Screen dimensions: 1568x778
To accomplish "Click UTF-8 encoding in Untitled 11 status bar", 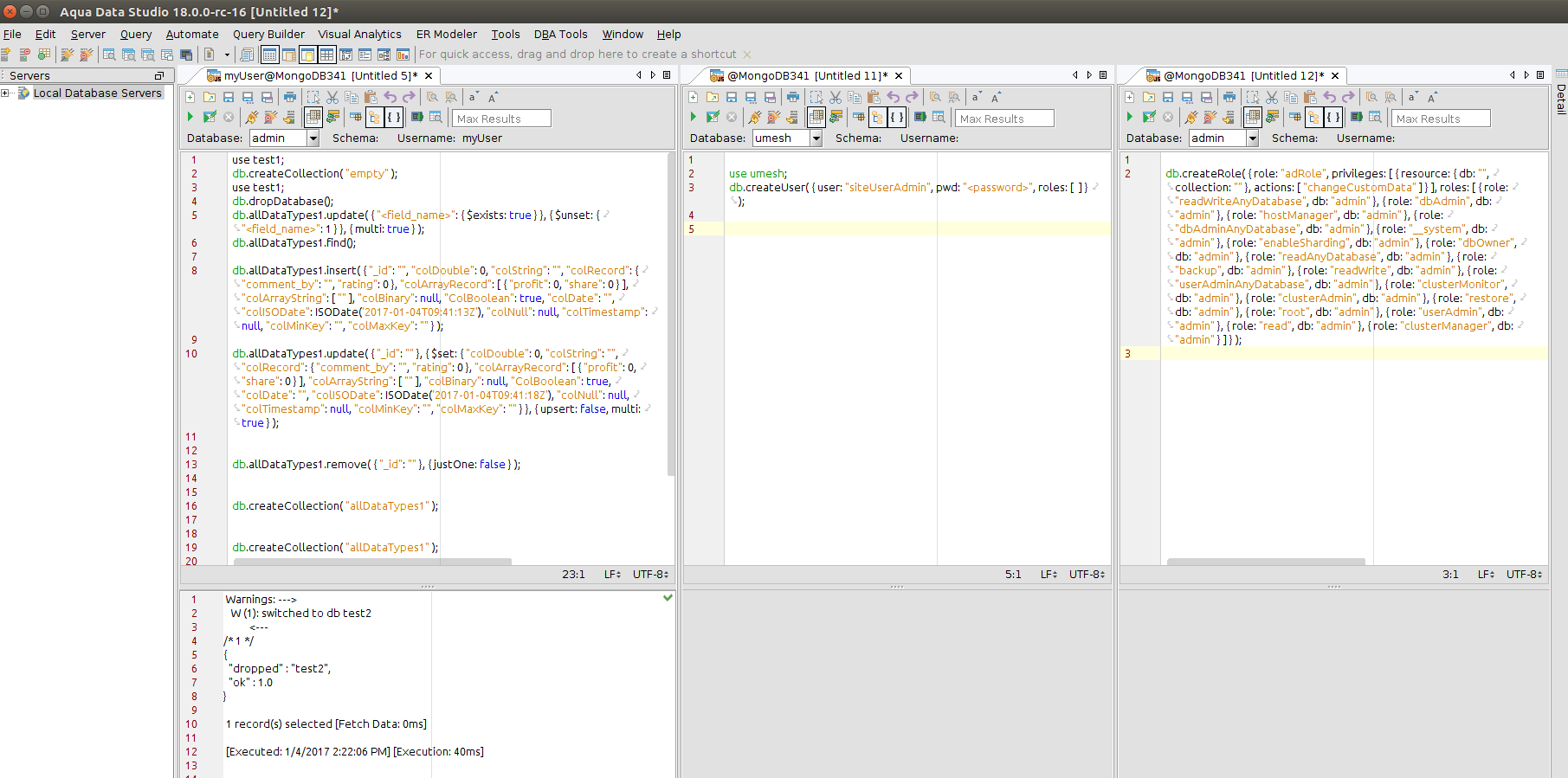I will [x=1087, y=575].
